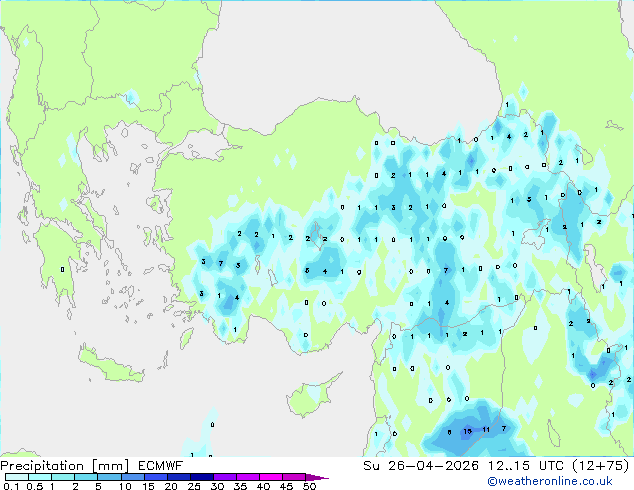Click the ECMWF model label
The height and width of the screenshot is (490, 634).
[x=160, y=466]
